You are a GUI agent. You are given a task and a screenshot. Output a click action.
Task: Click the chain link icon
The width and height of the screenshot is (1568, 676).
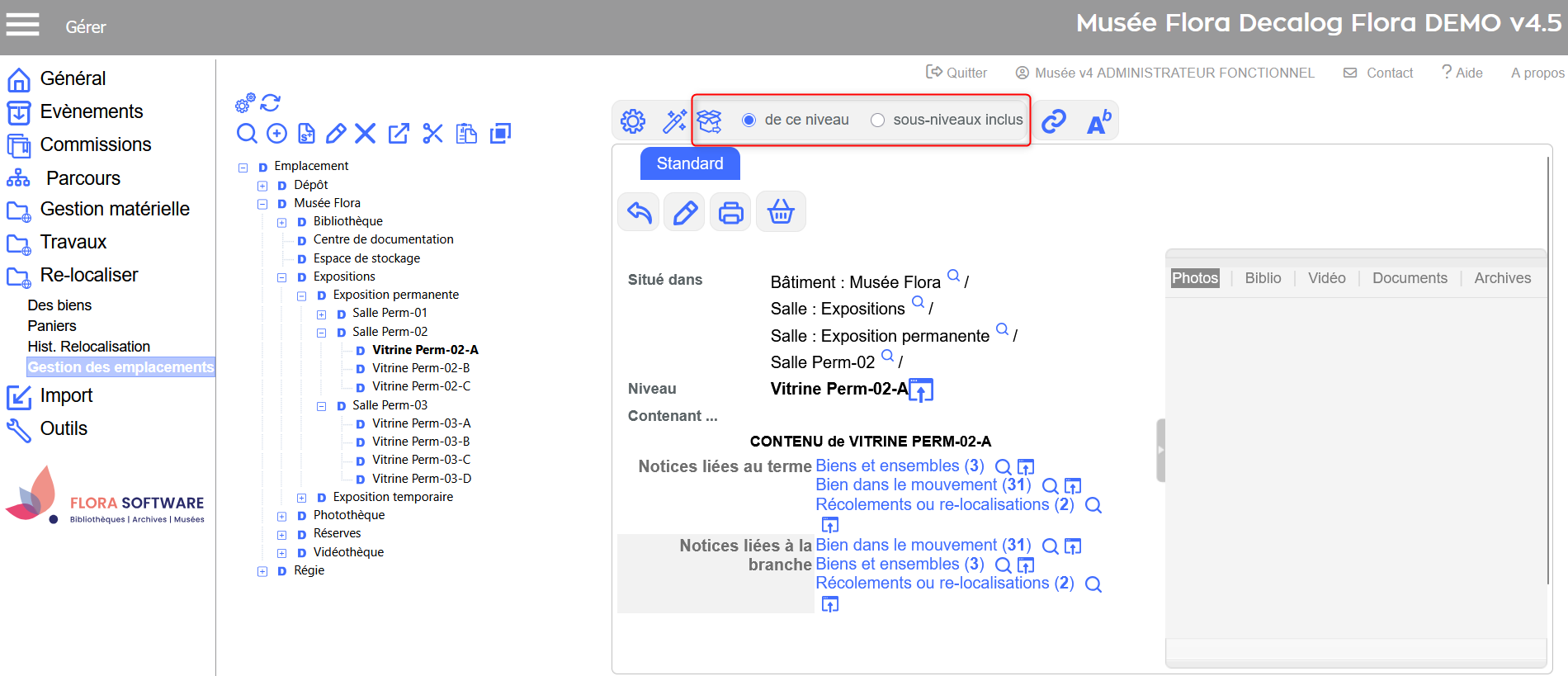pyautogui.click(x=1054, y=121)
